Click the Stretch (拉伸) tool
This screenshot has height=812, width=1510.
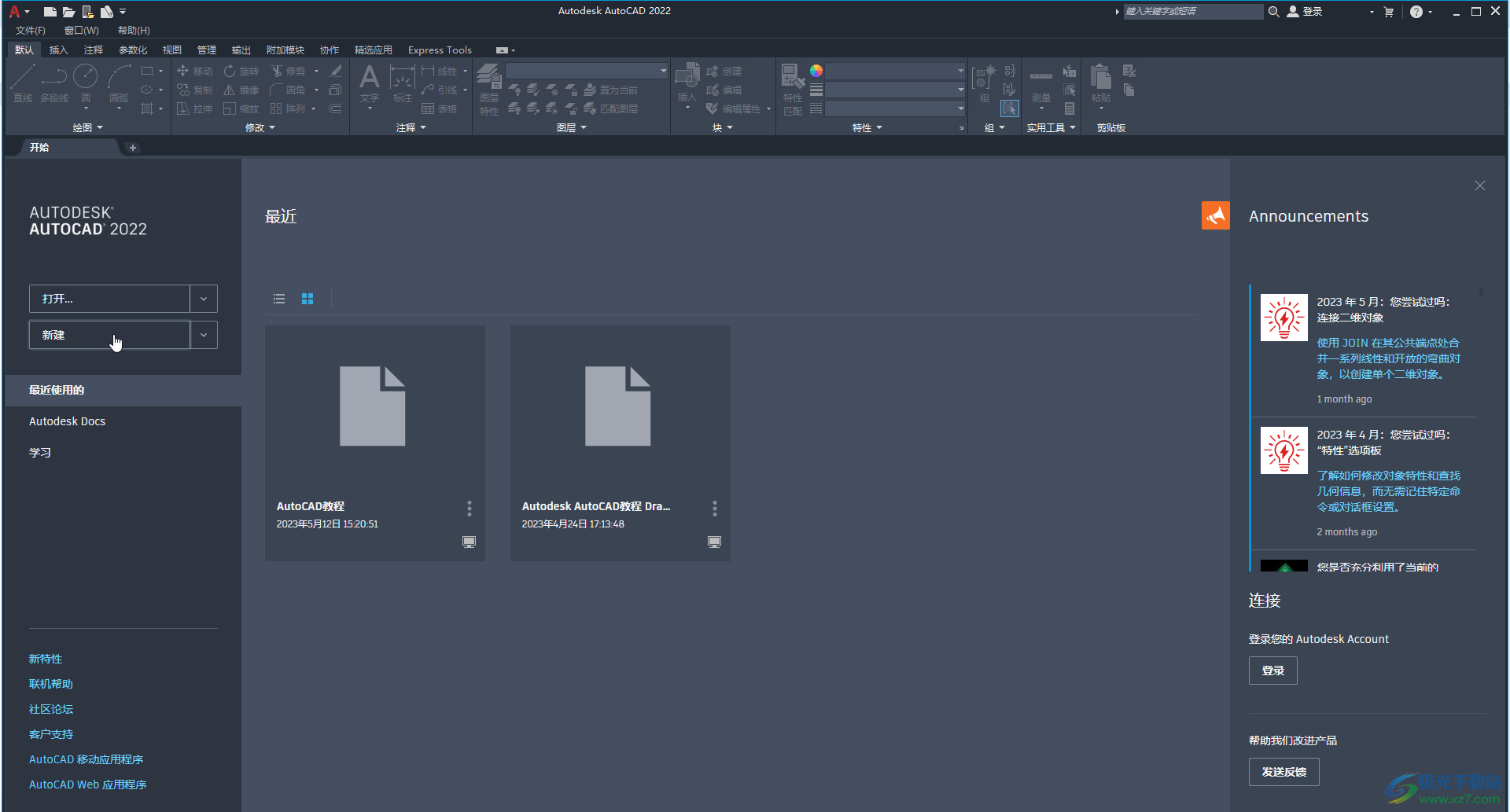coord(195,108)
